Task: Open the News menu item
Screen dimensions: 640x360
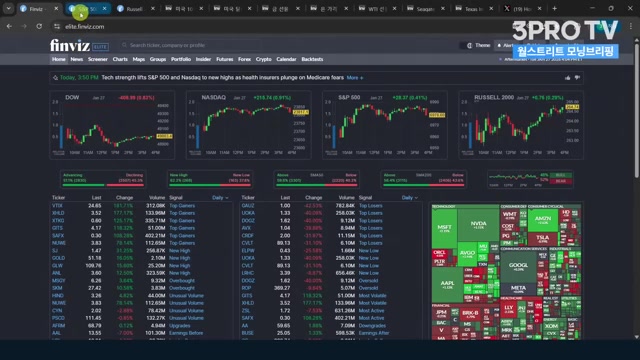Action: coord(76,59)
